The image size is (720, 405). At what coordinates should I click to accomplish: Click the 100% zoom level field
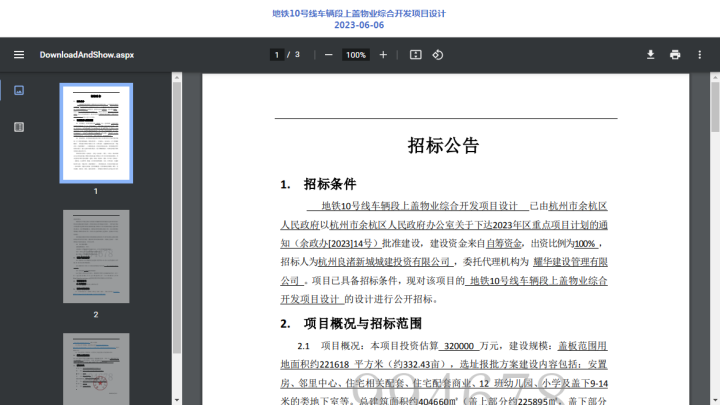[356, 55]
